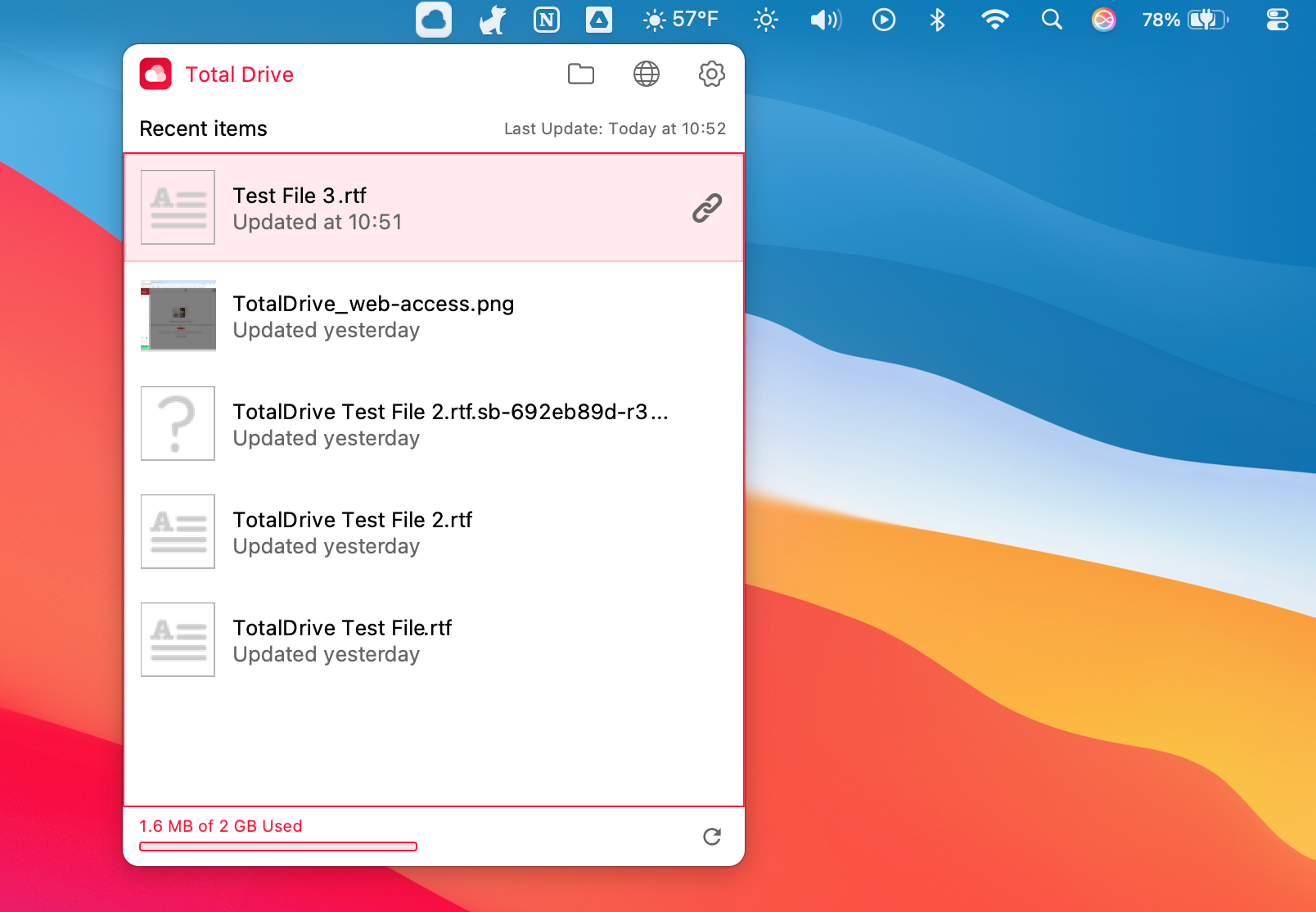Viewport: 1316px width, 912px height.
Task: Click the TotalDrive_web-access.png thumbnail
Action: point(178,316)
